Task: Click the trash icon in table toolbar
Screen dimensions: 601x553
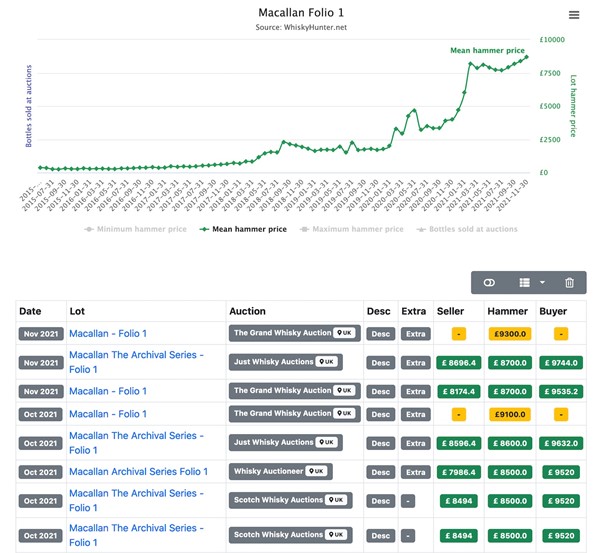Action: (569, 283)
